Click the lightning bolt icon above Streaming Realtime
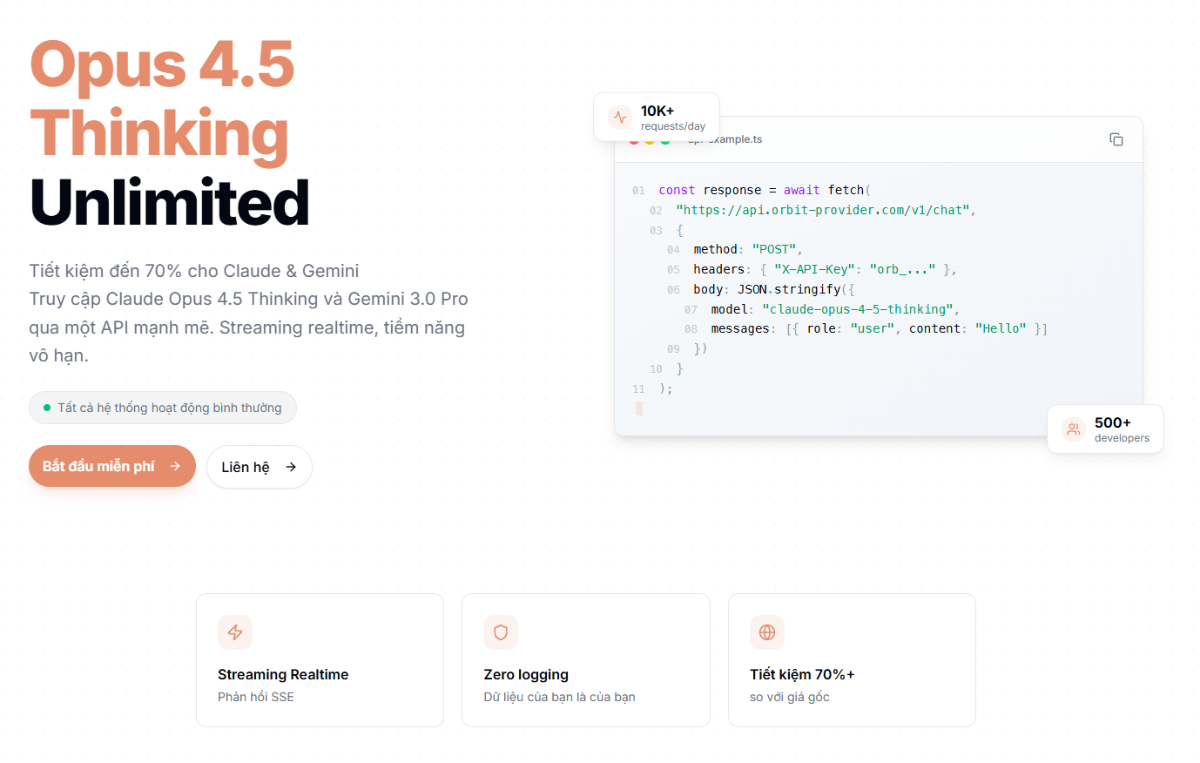The height and width of the screenshot is (763, 1200). click(x=235, y=632)
